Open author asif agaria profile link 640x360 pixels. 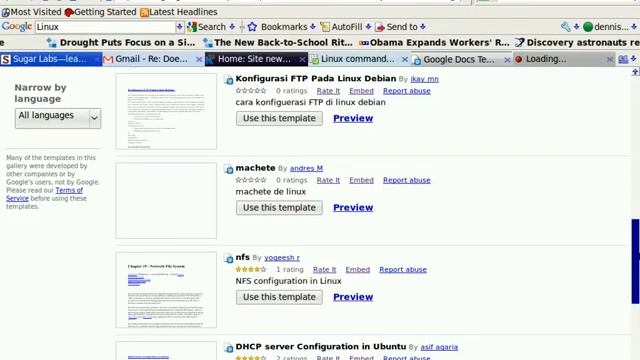439,347
